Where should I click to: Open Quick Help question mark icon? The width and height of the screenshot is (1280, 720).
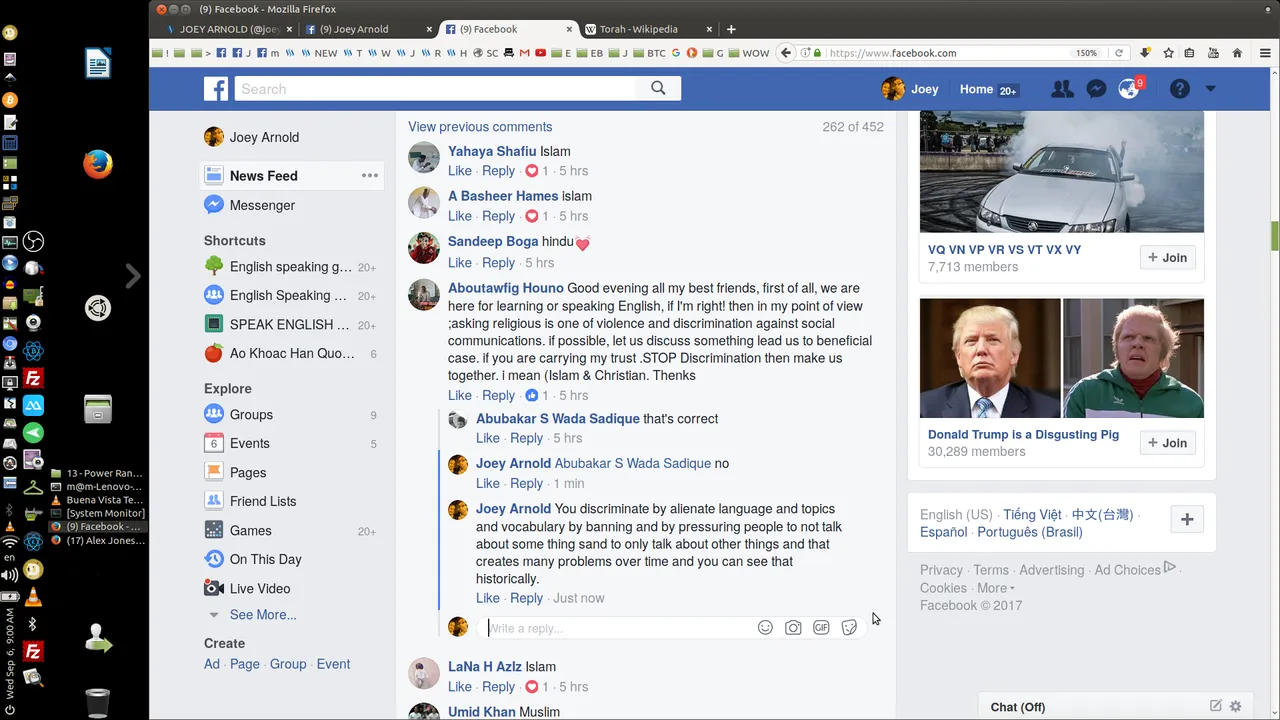[1180, 89]
